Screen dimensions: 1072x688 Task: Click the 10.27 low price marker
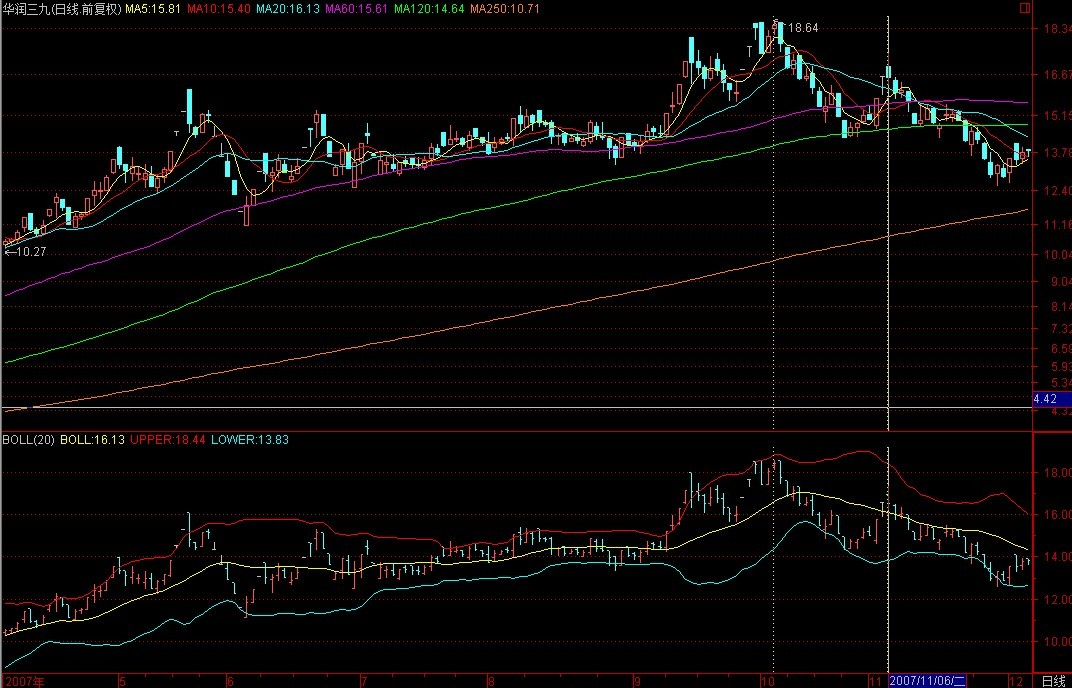(x=28, y=252)
